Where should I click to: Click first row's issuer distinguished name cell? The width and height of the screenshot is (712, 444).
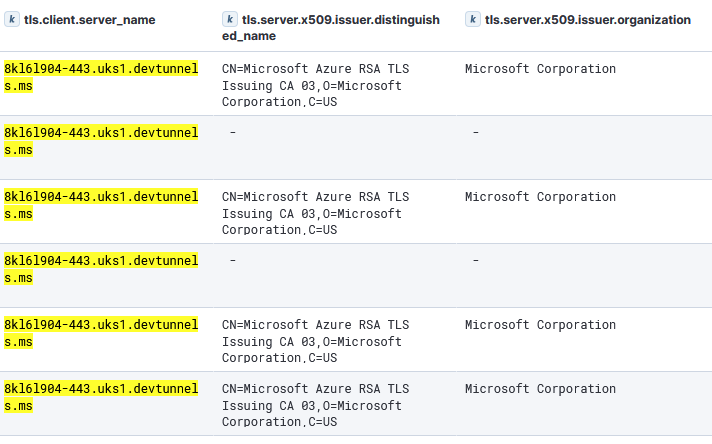[x=315, y=85]
